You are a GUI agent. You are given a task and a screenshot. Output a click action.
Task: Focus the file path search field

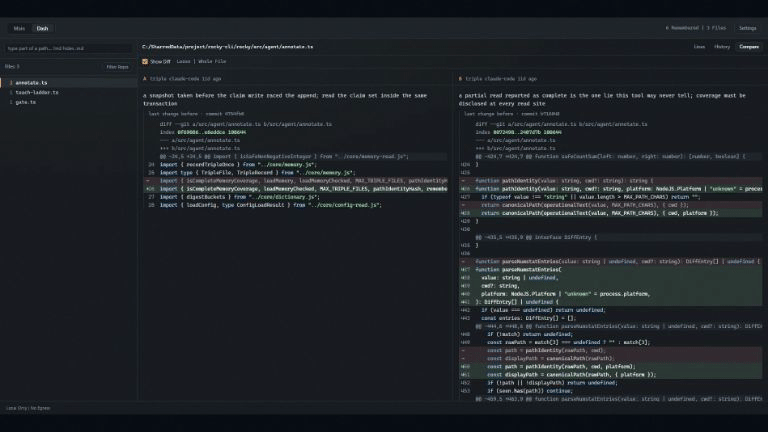pyautogui.click(x=68, y=48)
